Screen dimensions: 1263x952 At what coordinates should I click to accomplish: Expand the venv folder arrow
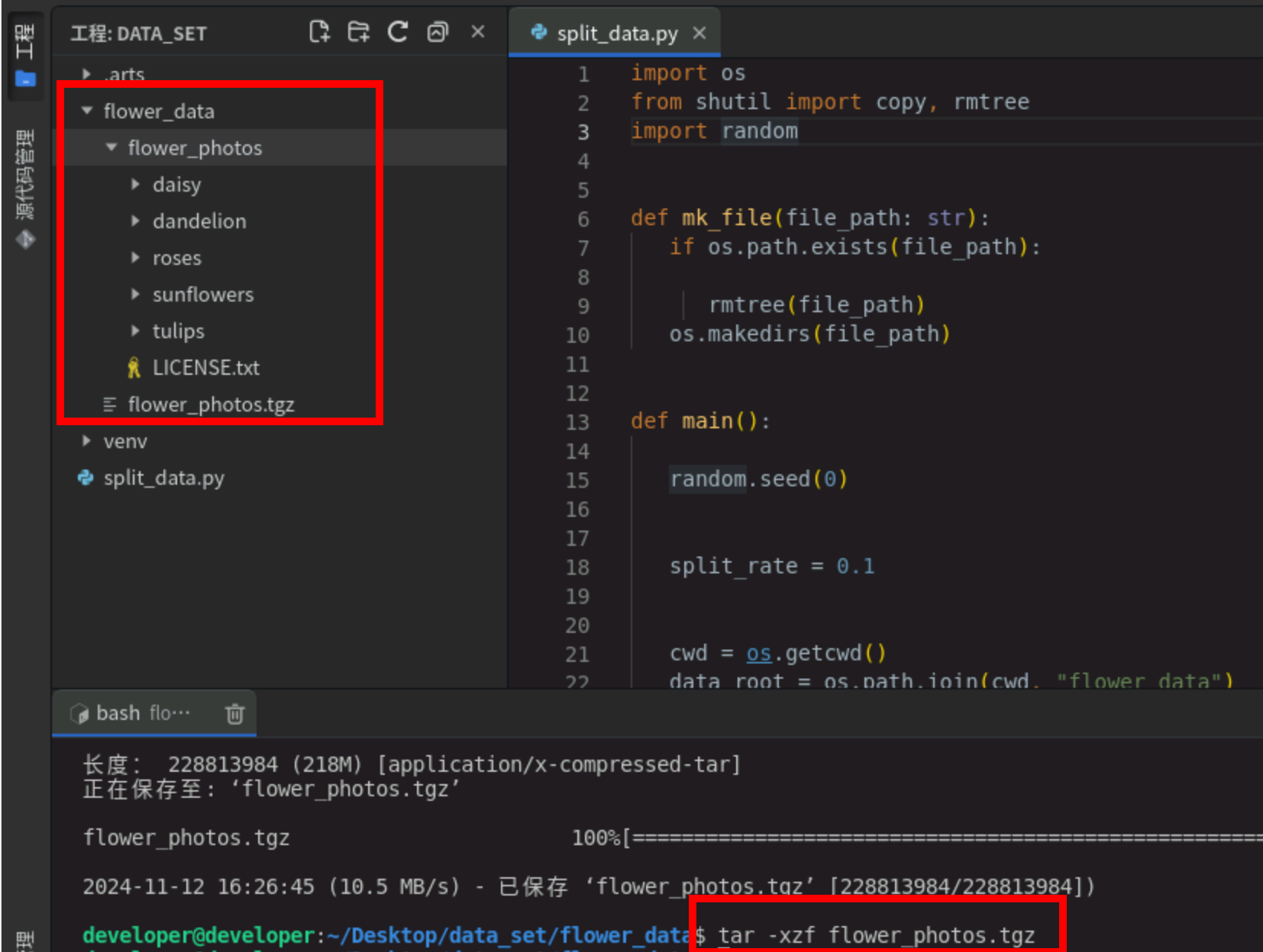click(x=86, y=441)
